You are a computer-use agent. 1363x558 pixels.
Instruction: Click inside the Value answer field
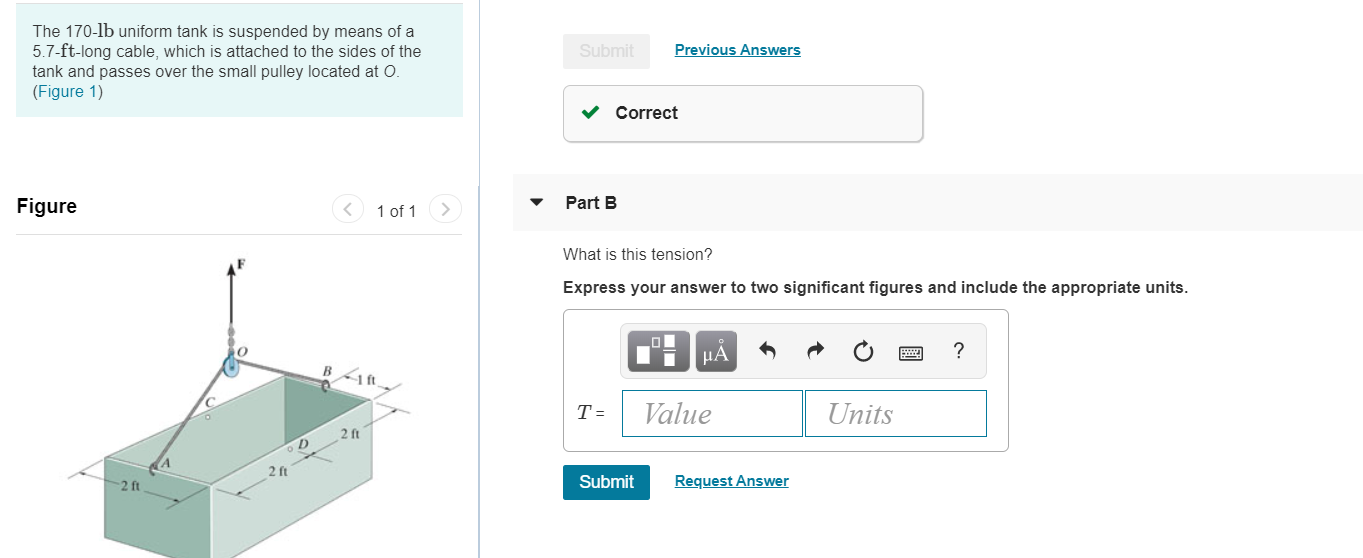712,413
